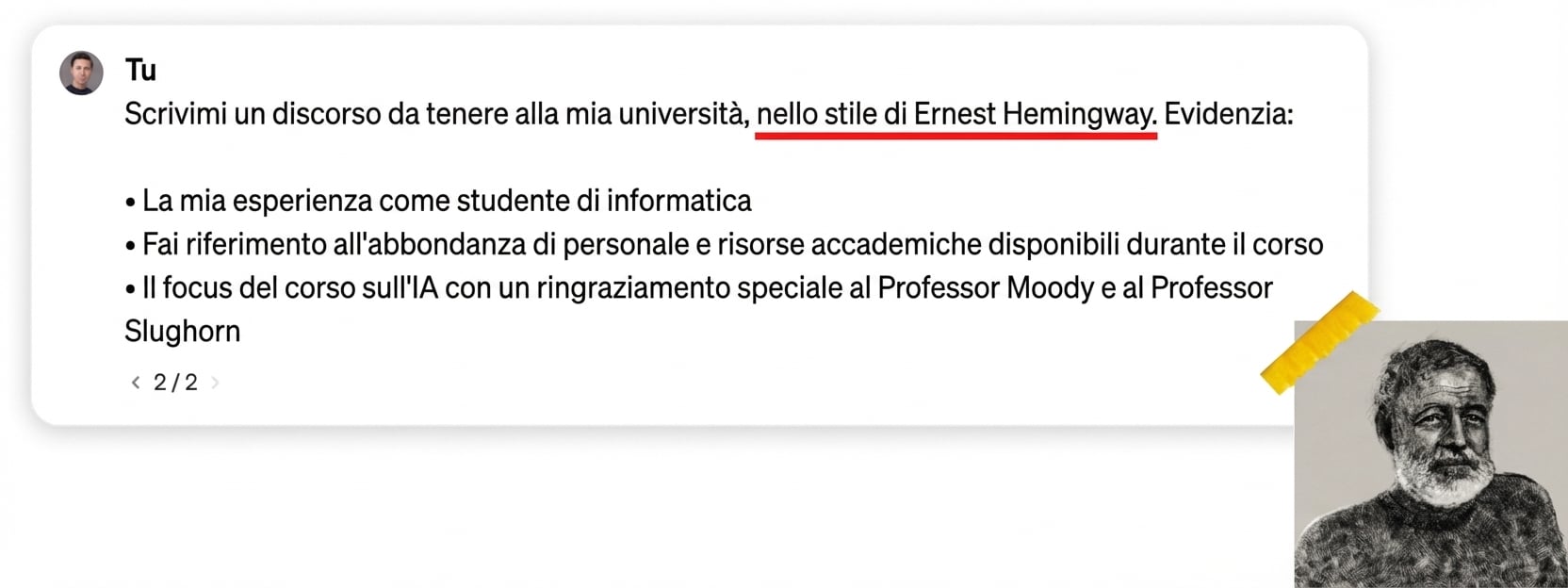
Task: Click the word "Evidenzia:"
Action: [1228, 114]
